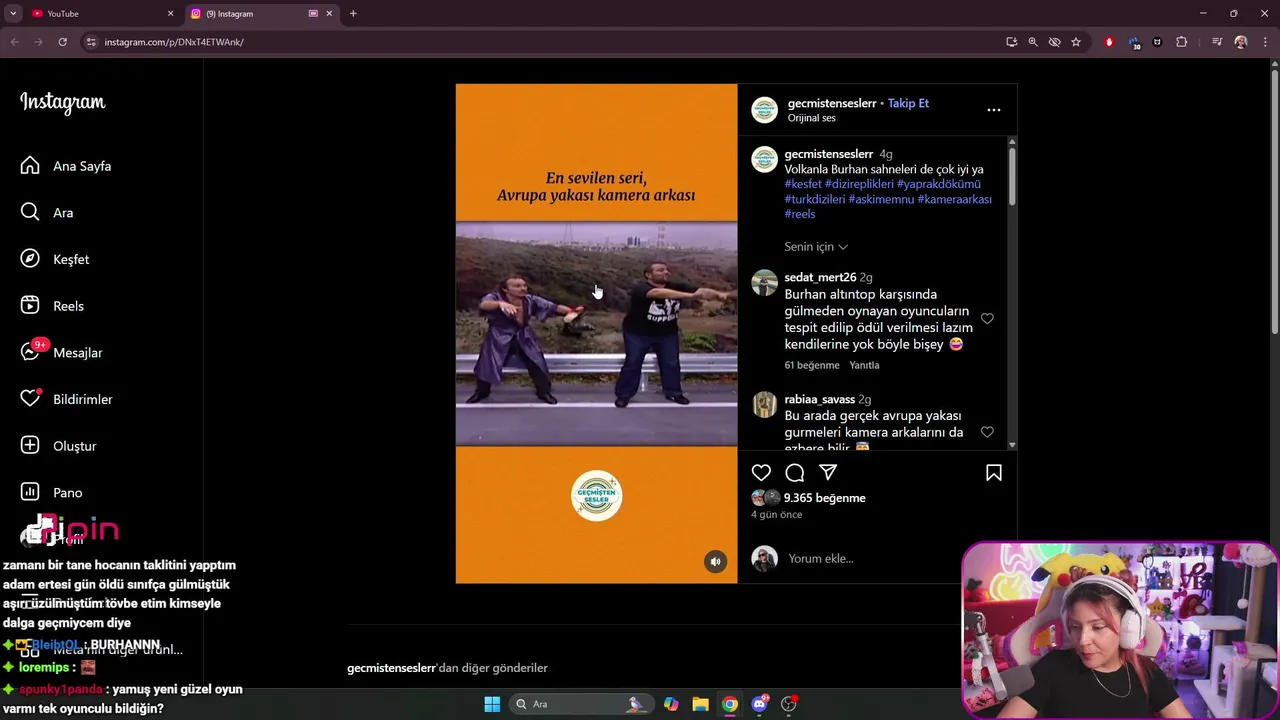Open Chrome profile avatar

coord(1241,42)
